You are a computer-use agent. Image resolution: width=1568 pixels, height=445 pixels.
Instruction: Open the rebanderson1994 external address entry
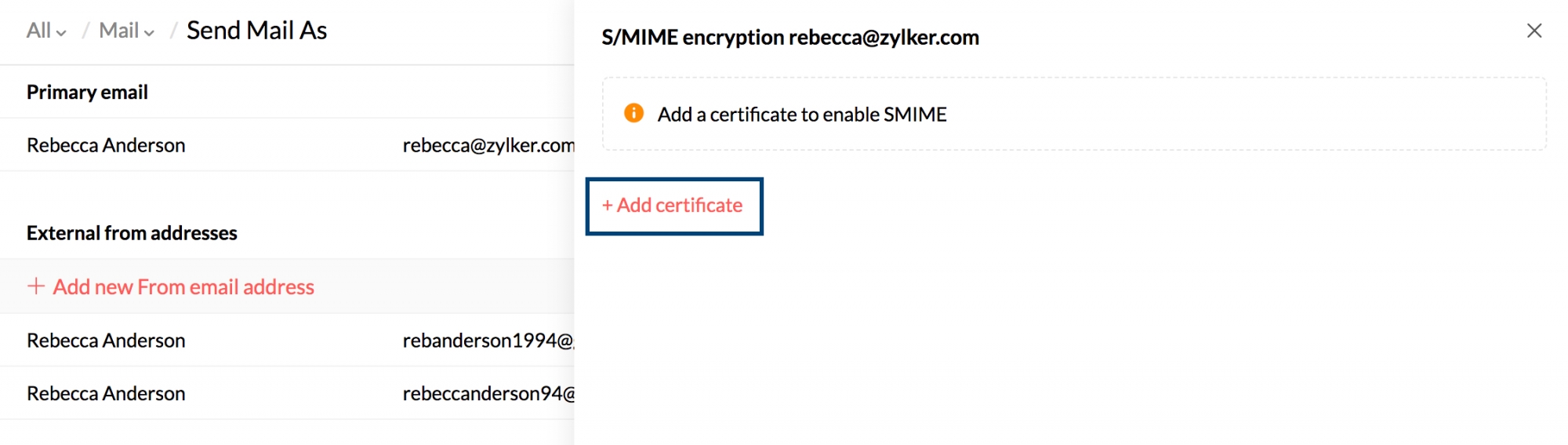tap(488, 341)
